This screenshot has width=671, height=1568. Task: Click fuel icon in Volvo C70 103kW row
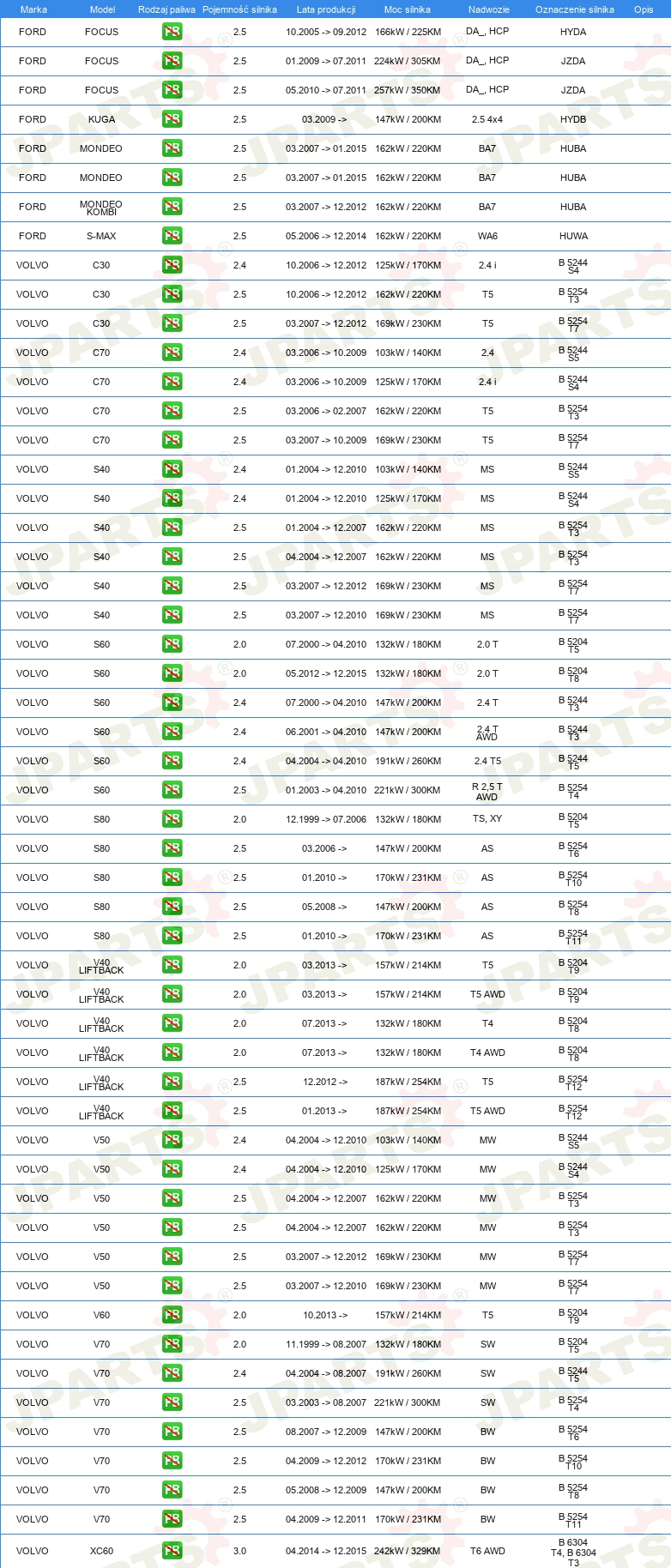pyautogui.click(x=172, y=353)
